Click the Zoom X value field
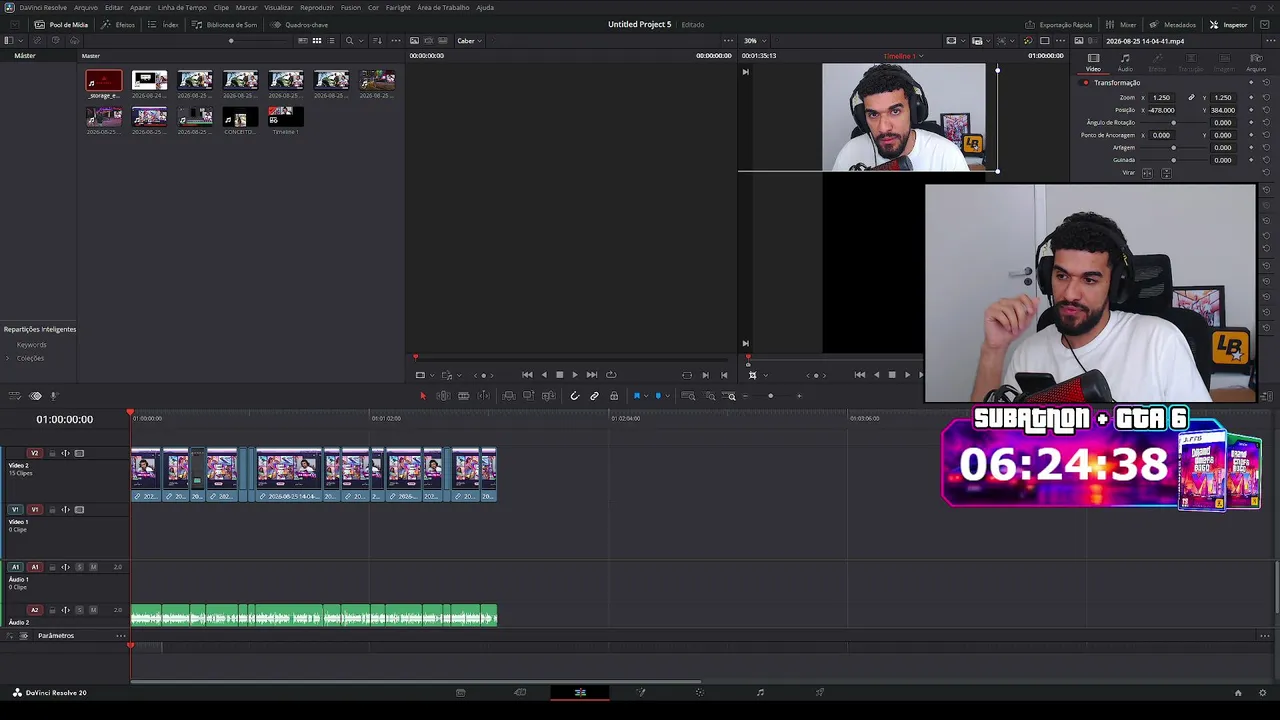The image size is (1280, 720). (1162, 98)
